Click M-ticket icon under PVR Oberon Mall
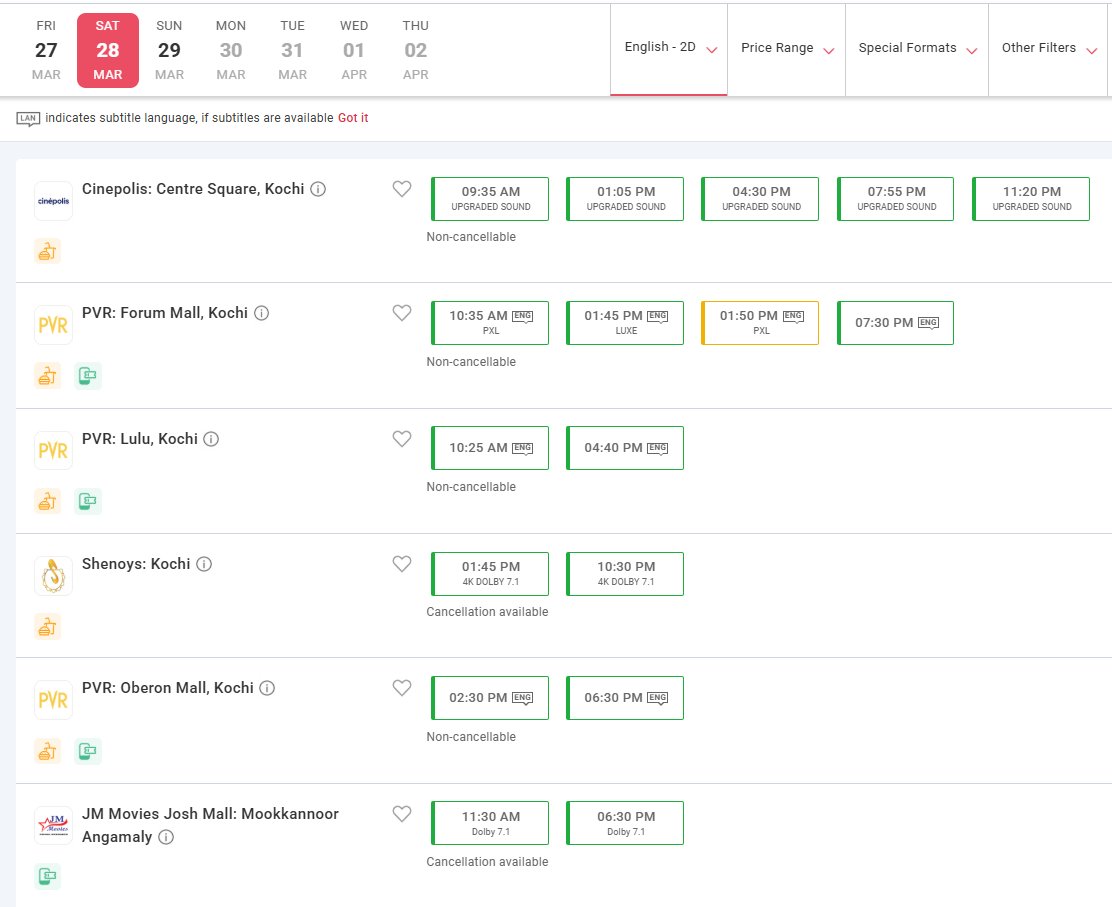This screenshot has height=907, width=1112. tap(88, 751)
